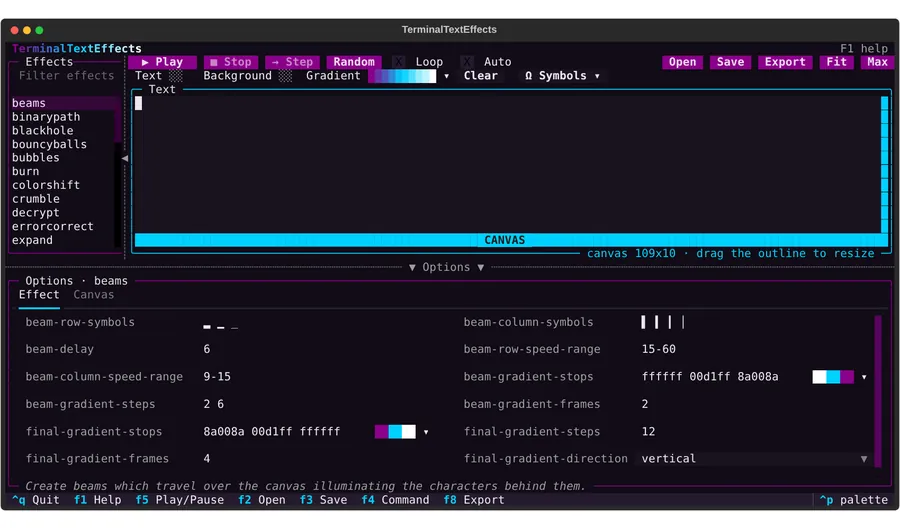Select the crumble effect
900x529 pixels.
[63, 199]
